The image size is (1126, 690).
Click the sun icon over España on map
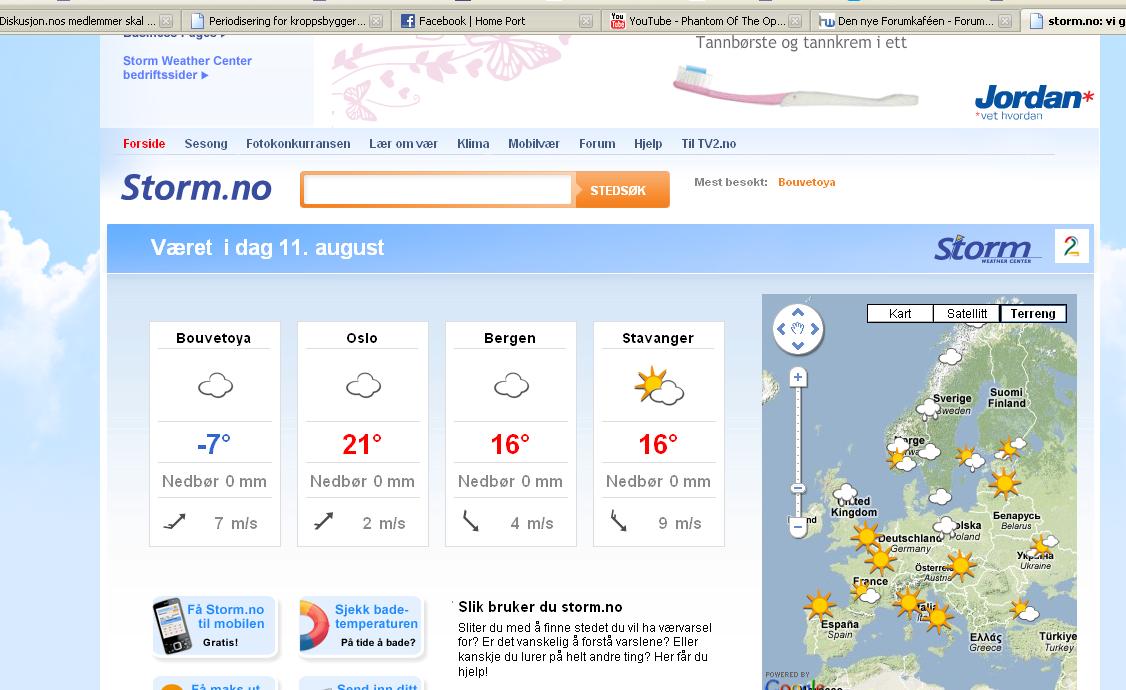pos(819,605)
